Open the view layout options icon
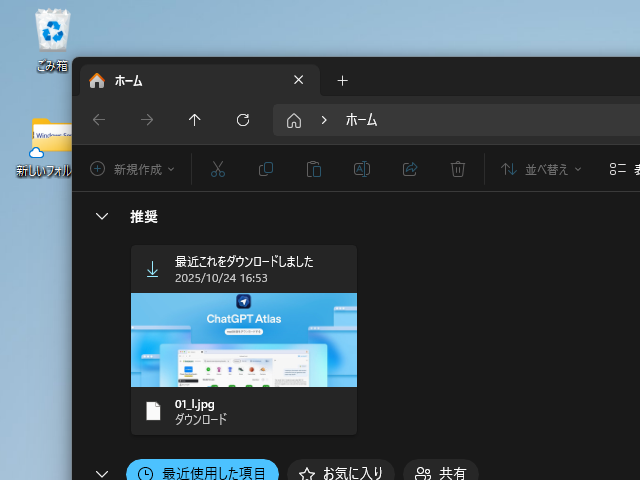 point(618,169)
